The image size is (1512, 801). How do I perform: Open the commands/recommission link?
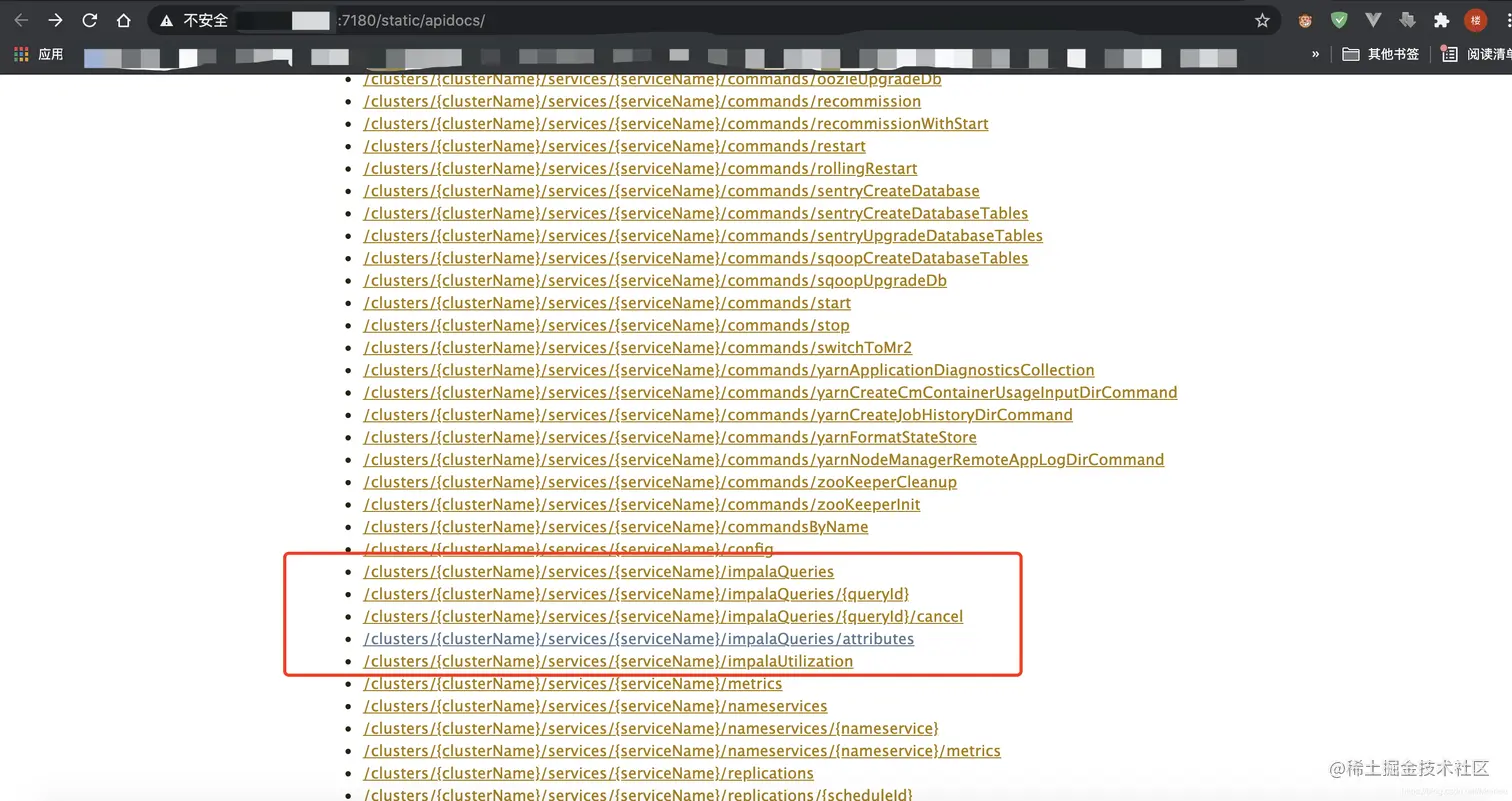point(642,101)
